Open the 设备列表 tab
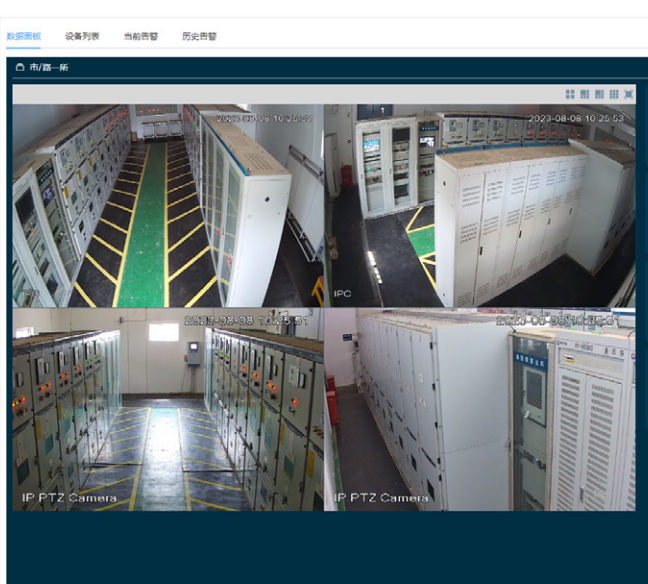This screenshot has height=584, width=648. pos(82,36)
